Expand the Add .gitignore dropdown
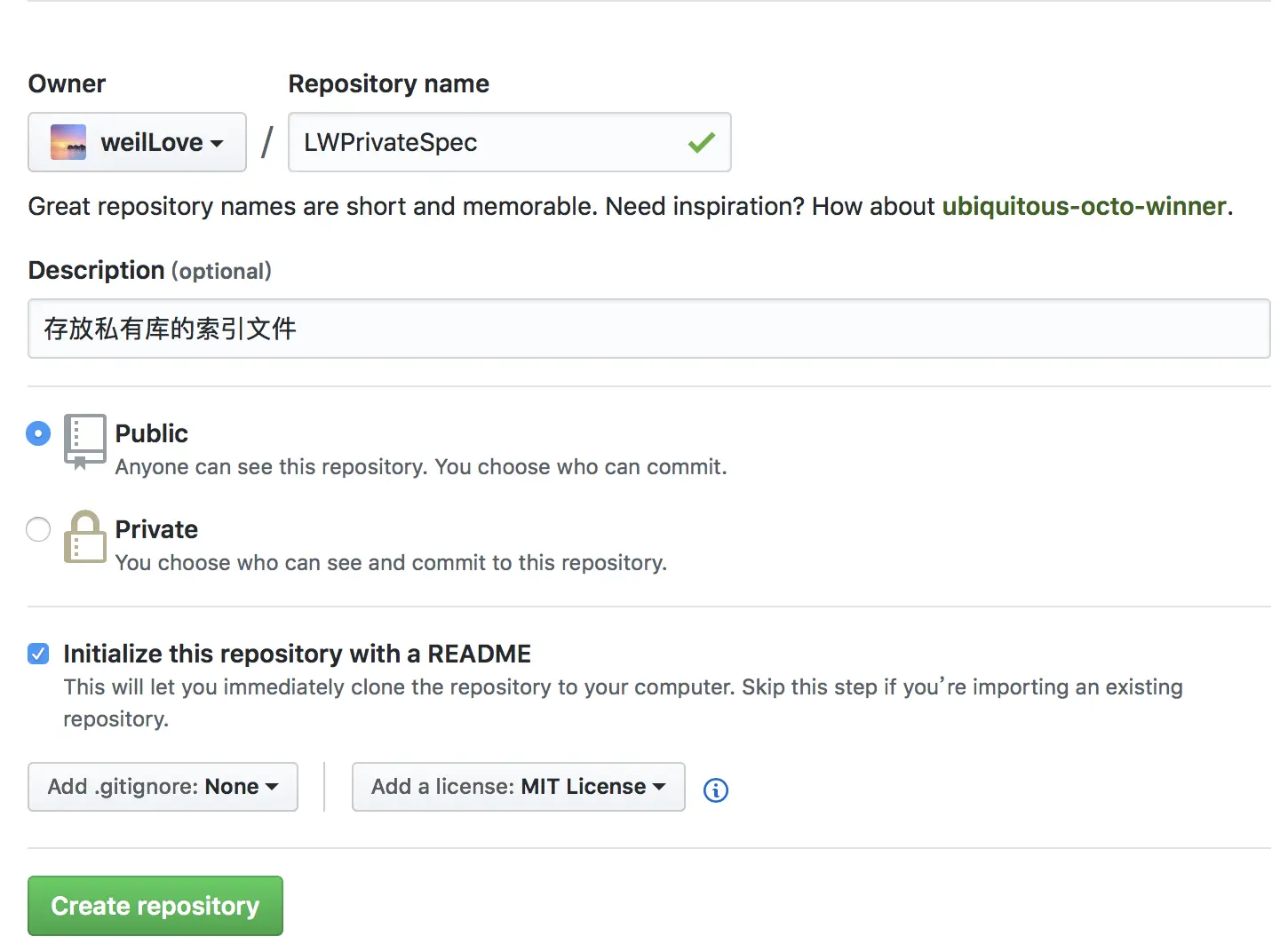The image size is (1288, 952). tap(163, 787)
